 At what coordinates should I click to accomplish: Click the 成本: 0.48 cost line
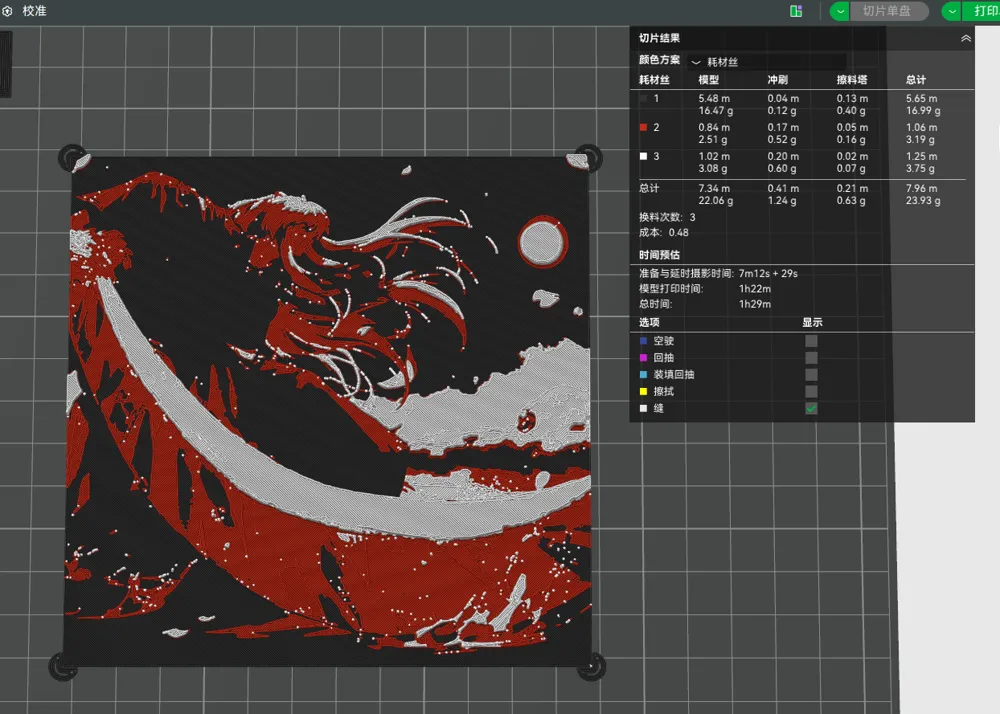click(664, 233)
